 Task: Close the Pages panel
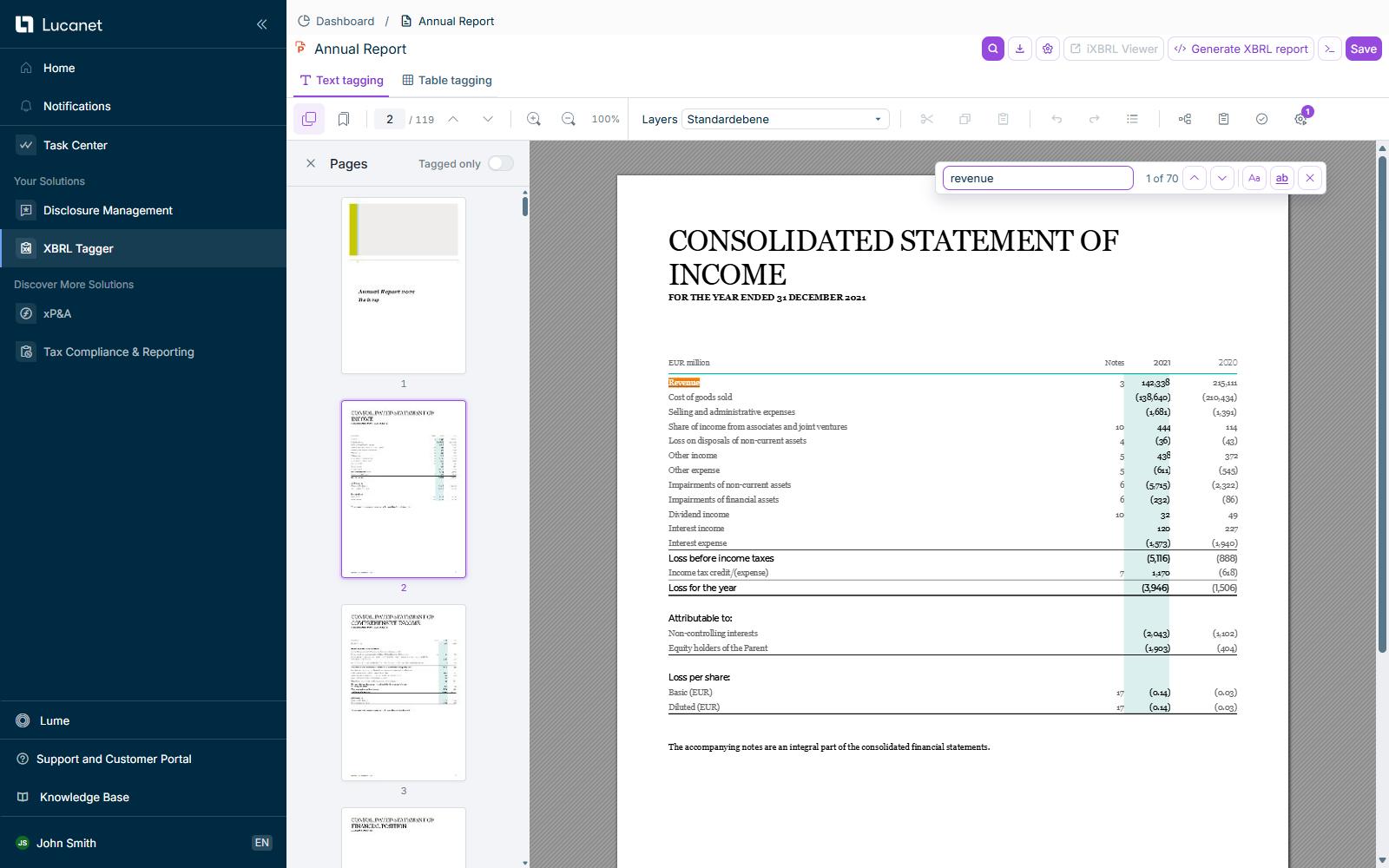tap(311, 163)
